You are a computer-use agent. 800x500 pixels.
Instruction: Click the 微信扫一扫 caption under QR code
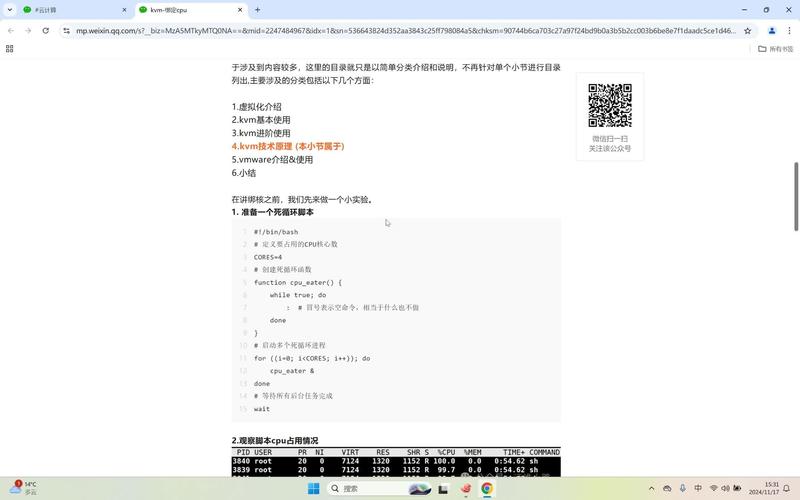[610, 139]
